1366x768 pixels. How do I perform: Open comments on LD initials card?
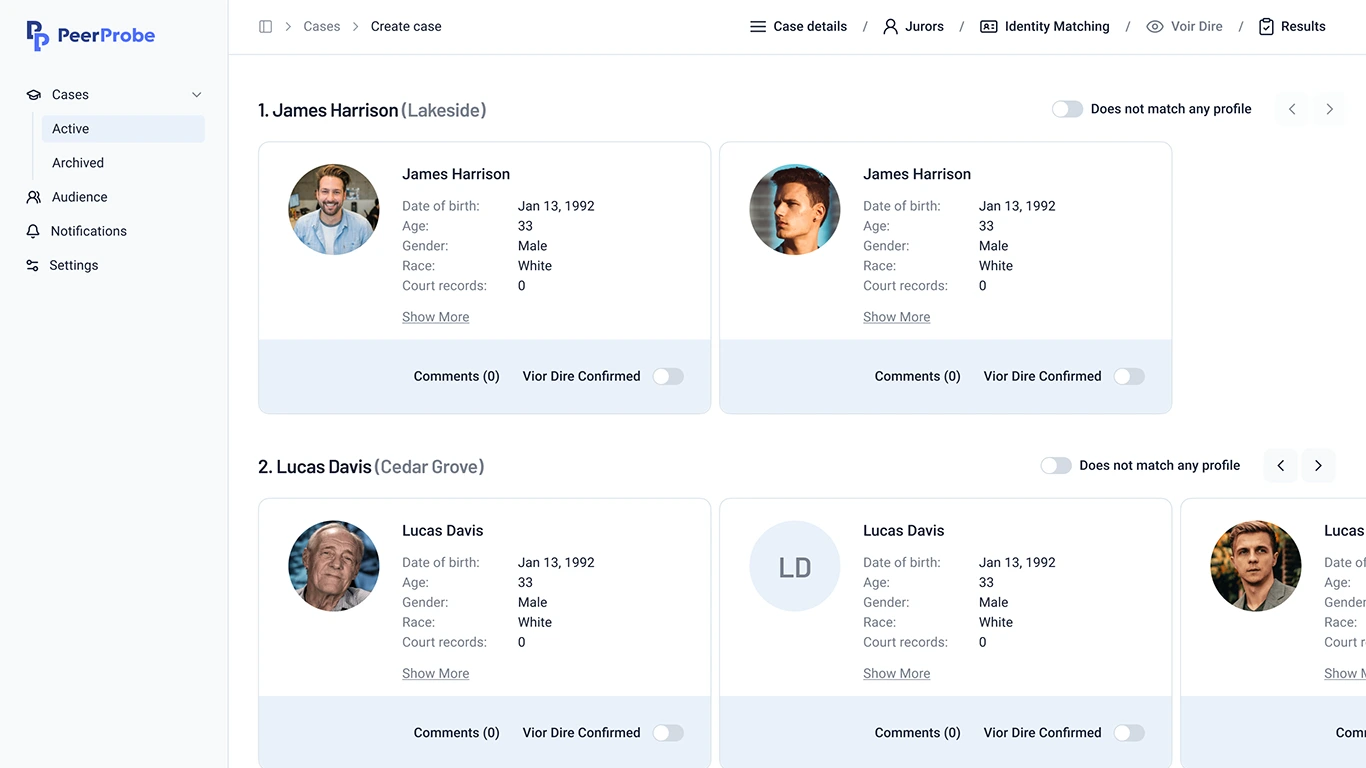point(917,733)
